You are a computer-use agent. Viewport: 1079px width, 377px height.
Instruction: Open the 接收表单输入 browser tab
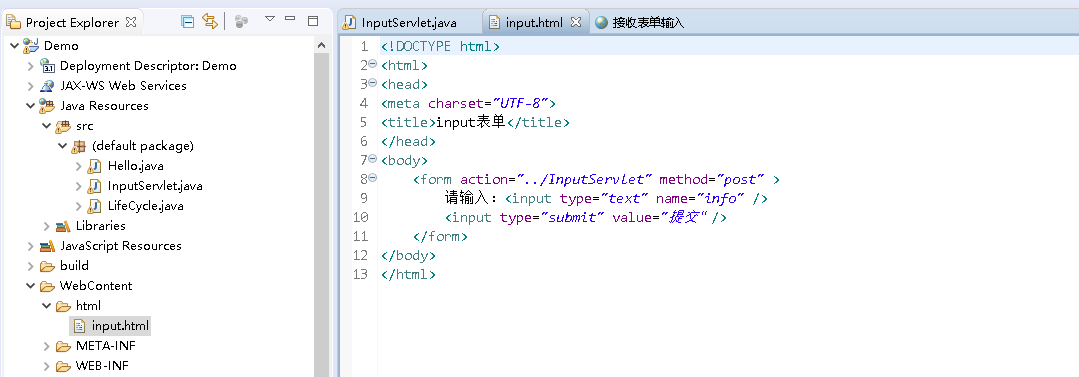coord(640,23)
